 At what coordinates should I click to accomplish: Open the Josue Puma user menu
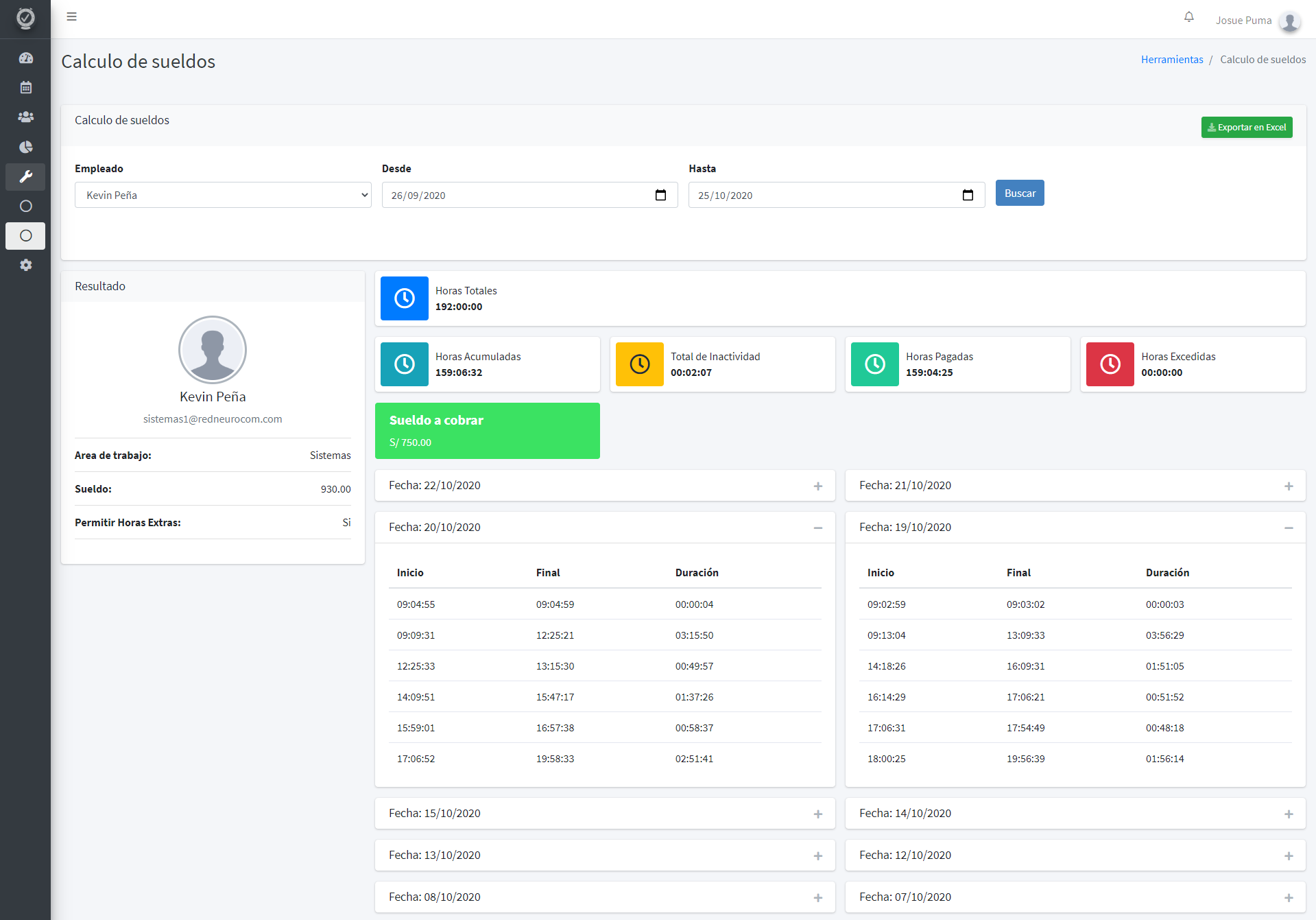1258,21
